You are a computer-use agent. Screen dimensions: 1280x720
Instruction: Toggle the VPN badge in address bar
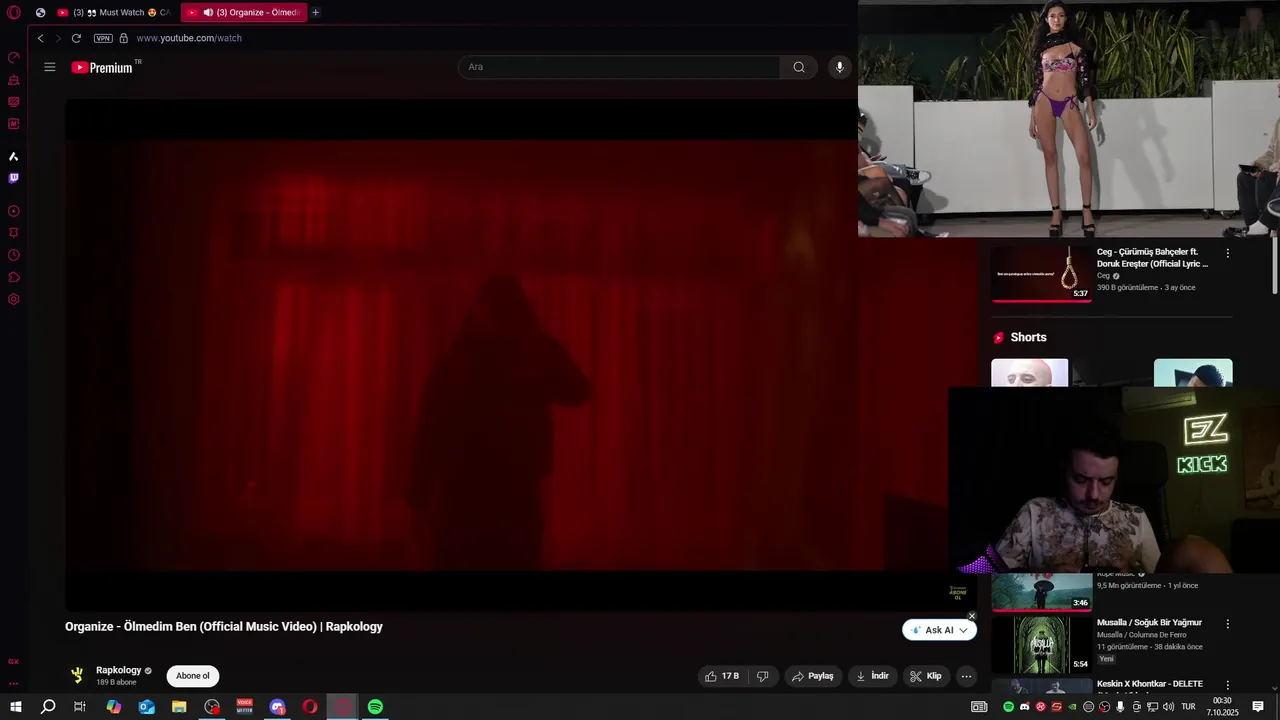click(x=103, y=38)
